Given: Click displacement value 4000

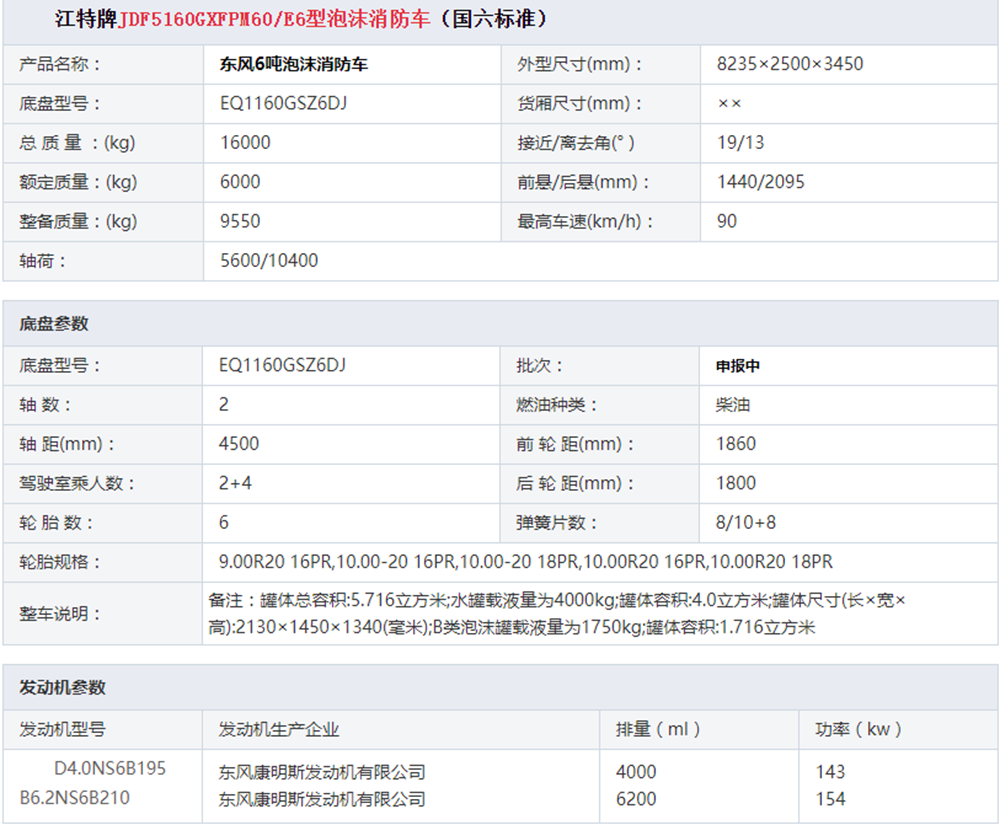Looking at the screenshot, I should pyautogui.click(x=636, y=772).
